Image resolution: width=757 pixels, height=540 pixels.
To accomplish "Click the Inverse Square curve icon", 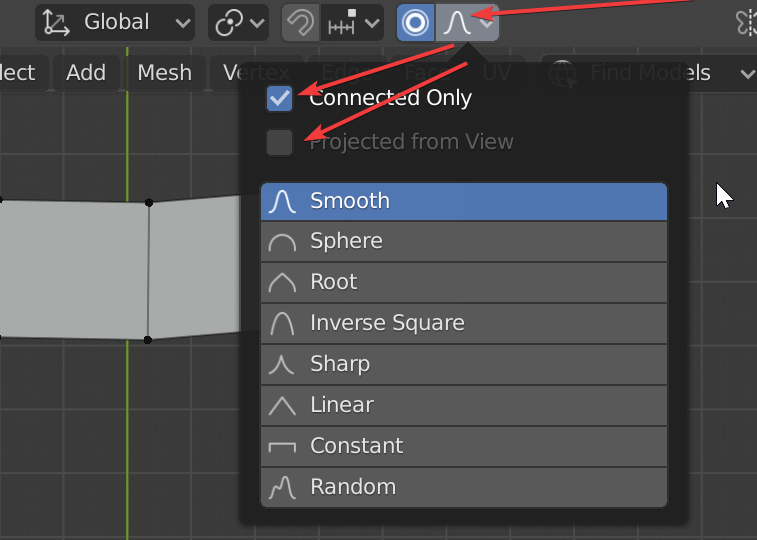I will (x=282, y=323).
